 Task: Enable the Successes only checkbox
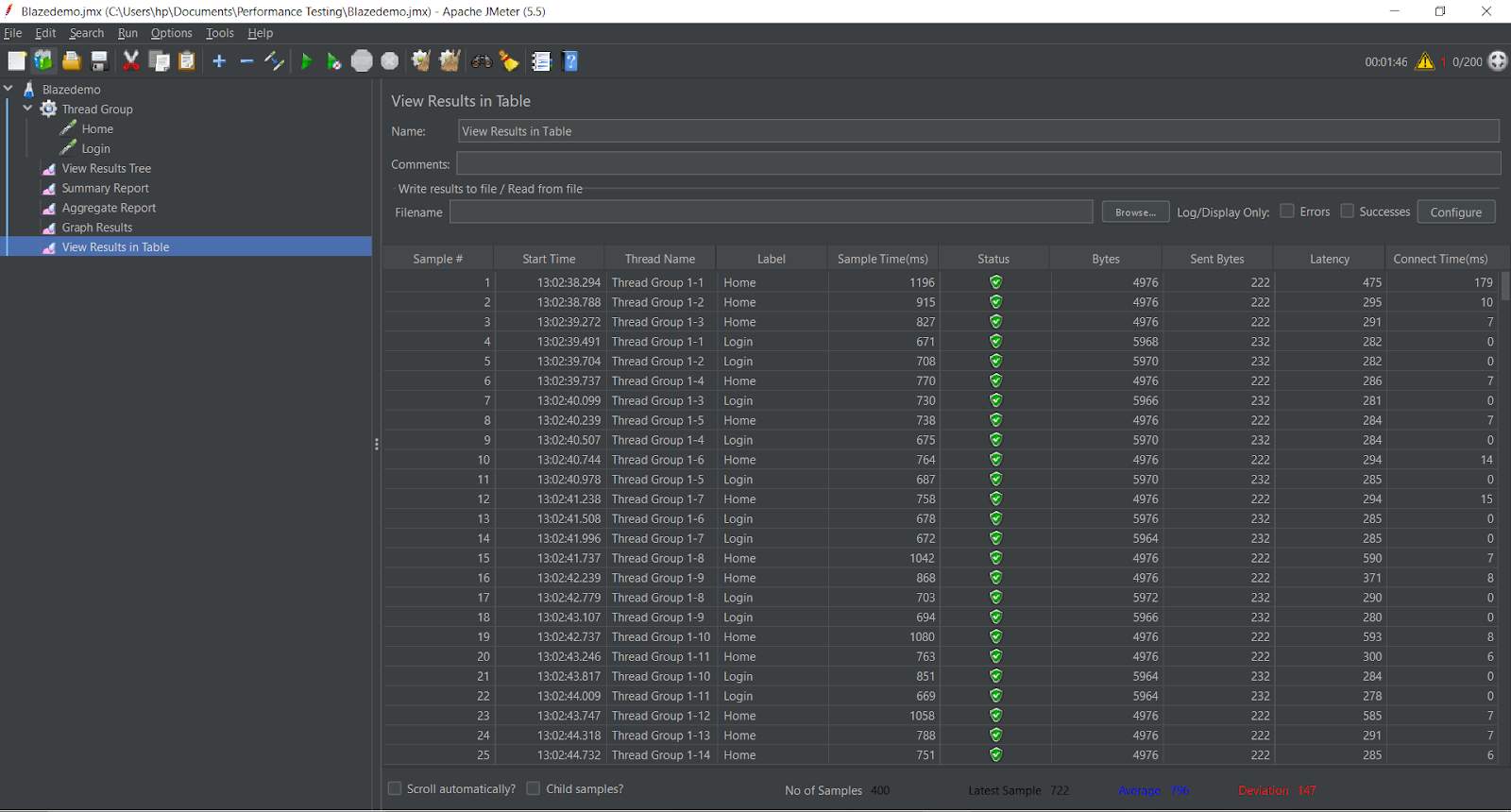(x=1348, y=211)
